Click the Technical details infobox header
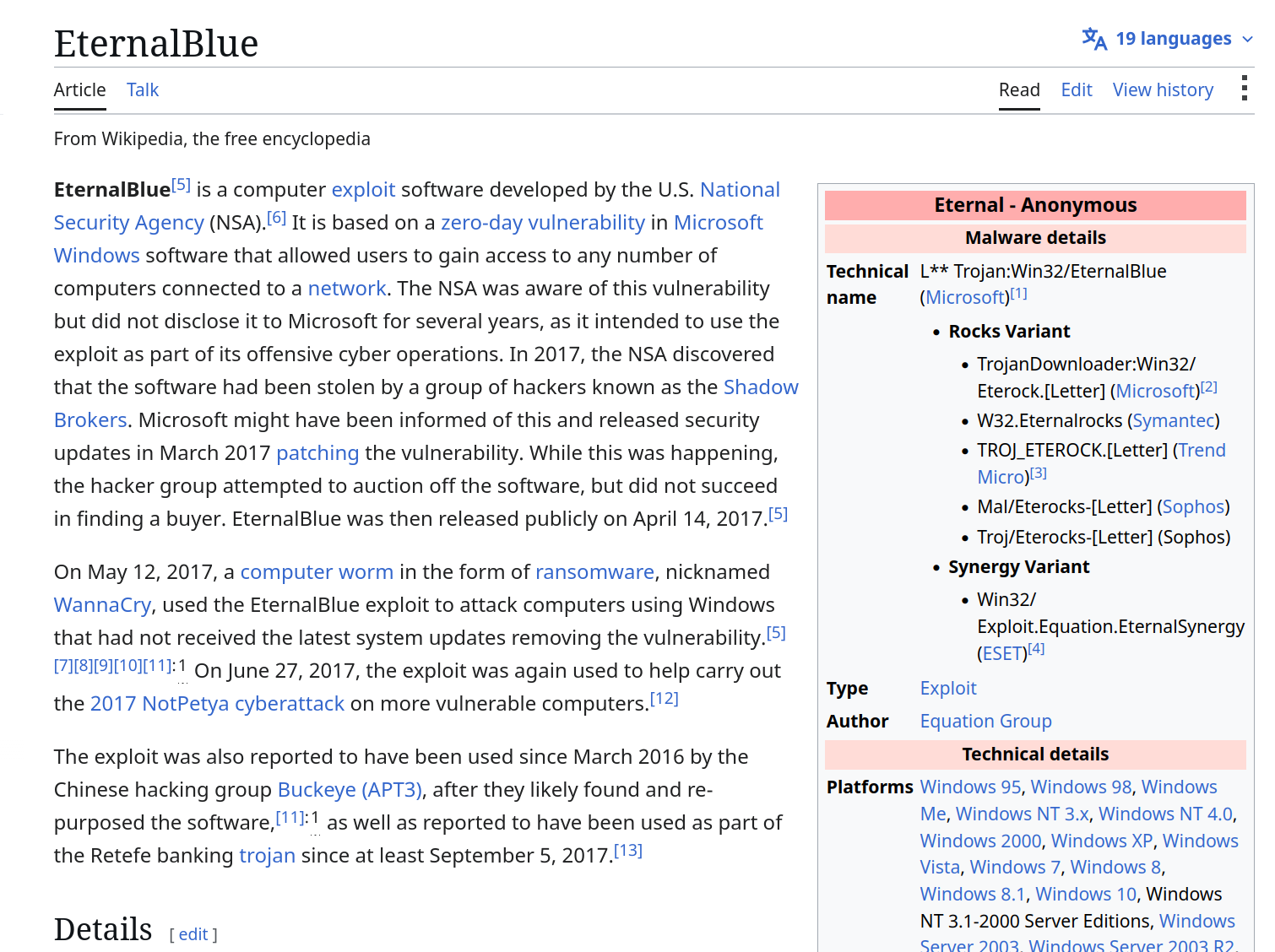Viewport: 1275px width, 952px height. [x=1035, y=755]
